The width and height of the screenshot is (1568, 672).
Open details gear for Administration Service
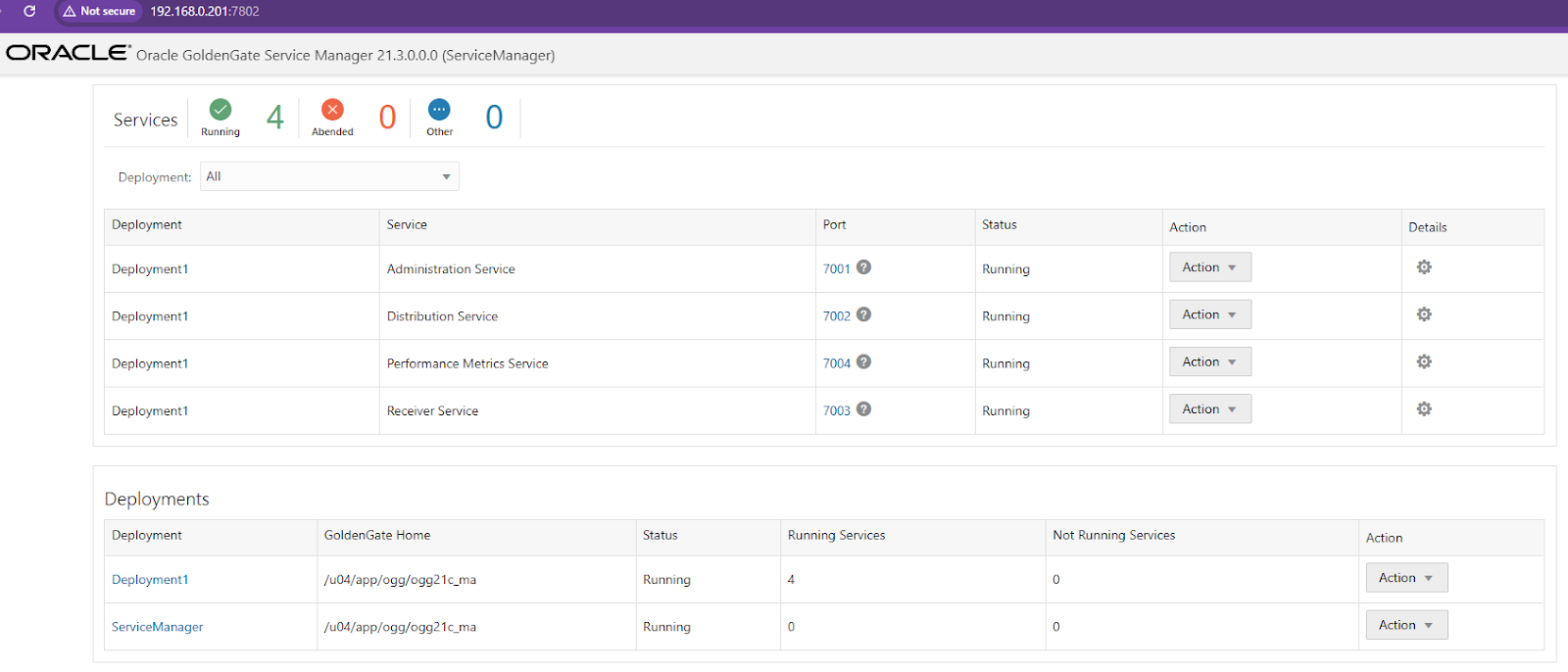pyautogui.click(x=1424, y=267)
